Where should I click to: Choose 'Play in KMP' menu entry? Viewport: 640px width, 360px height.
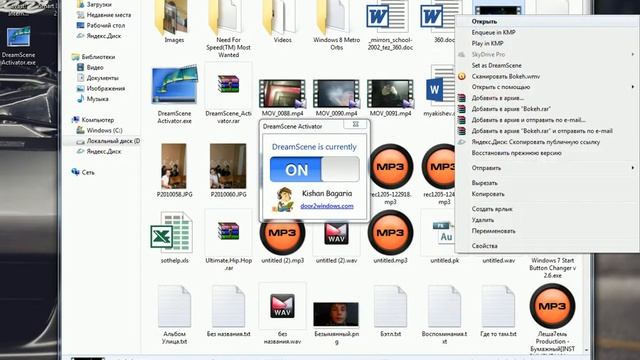(x=487, y=43)
